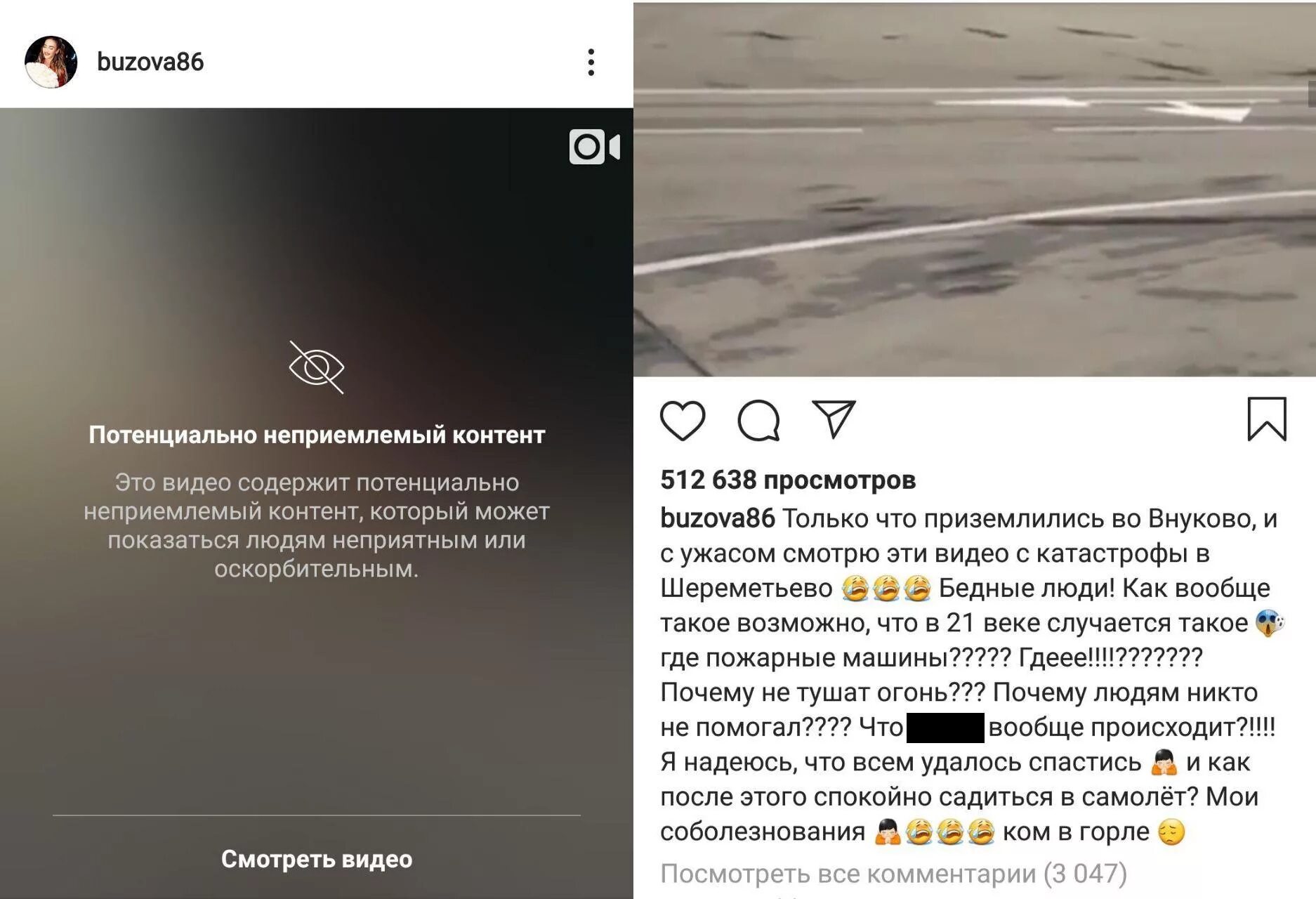Save post with bookmark icon
The height and width of the screenshot is (899, 1316).
pos(1267,419)
